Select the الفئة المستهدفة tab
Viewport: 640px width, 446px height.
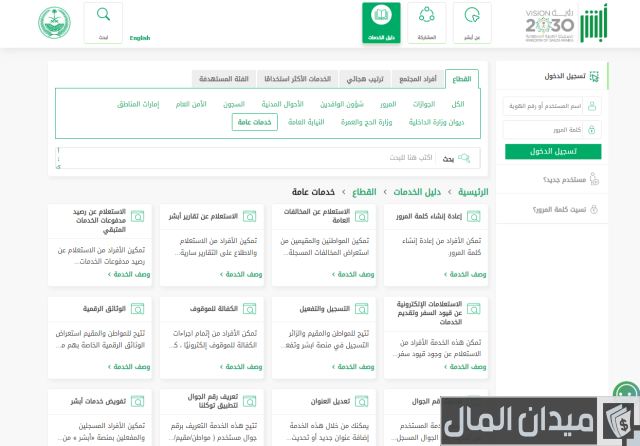(x=224, y=79)
